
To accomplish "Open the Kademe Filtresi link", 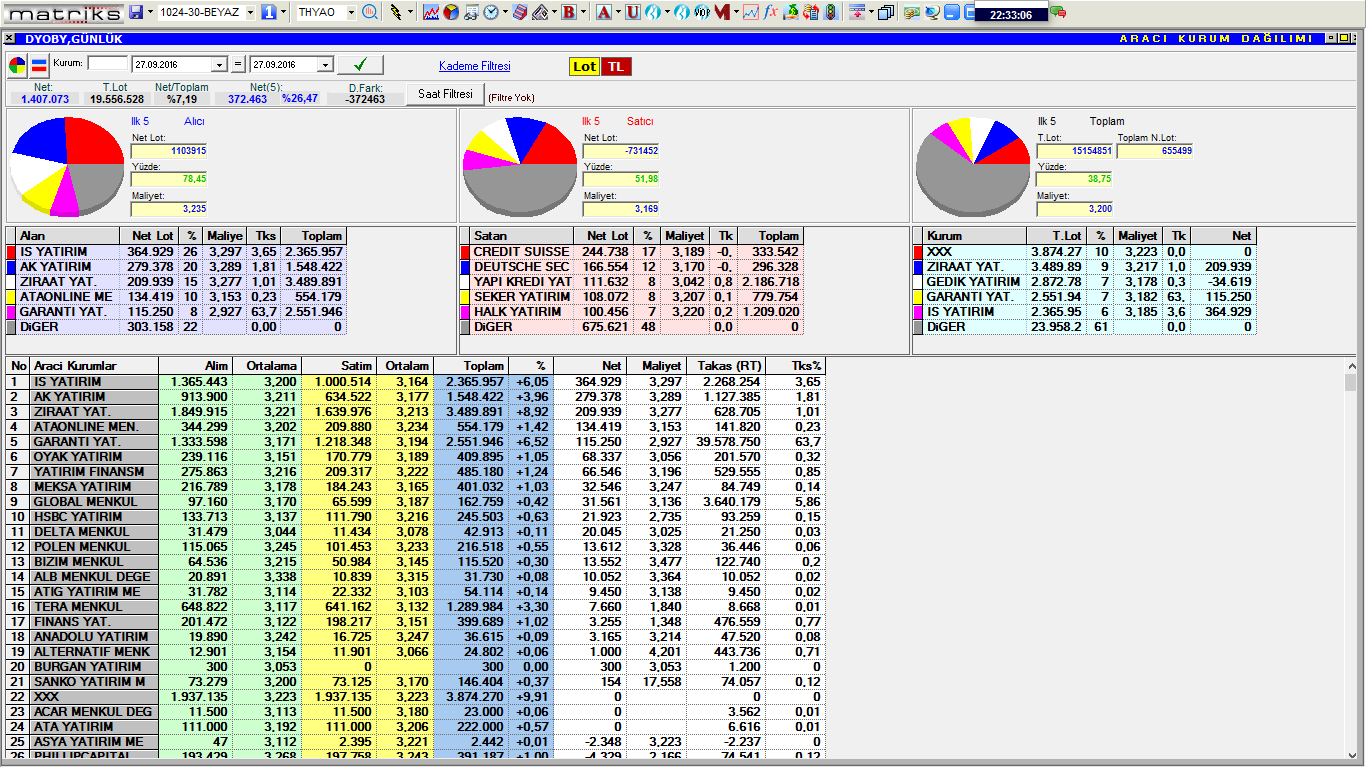I will tap(474, 66).
